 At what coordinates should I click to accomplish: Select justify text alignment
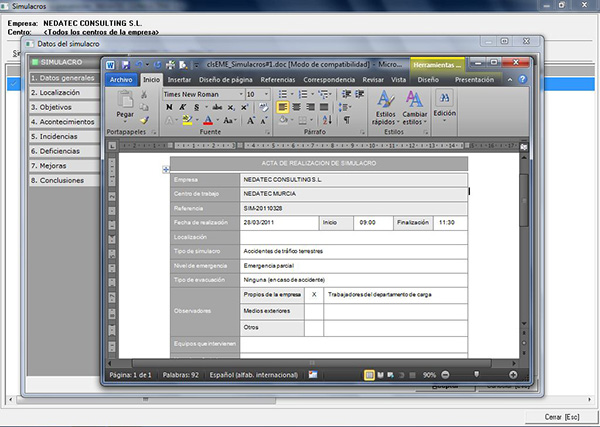pyautogui.click(x=324, y=108)
